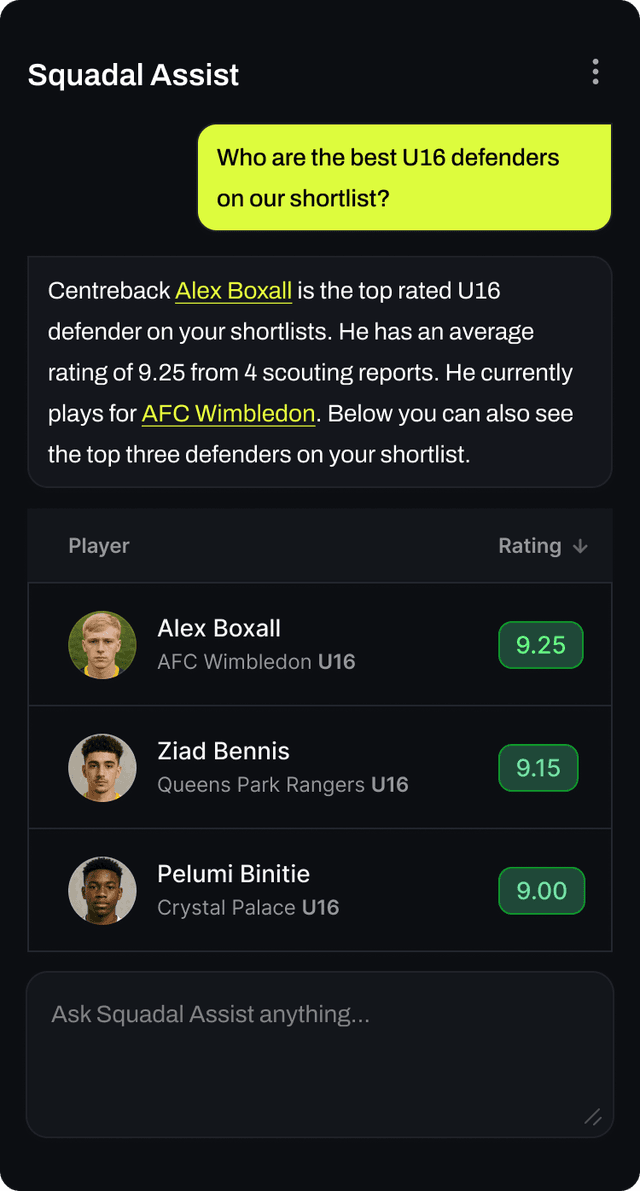The width and height of the screenshot is (640, 1191).
Task: Focus the Ask Squadal Assist input field
Action: click(319, 1053)
